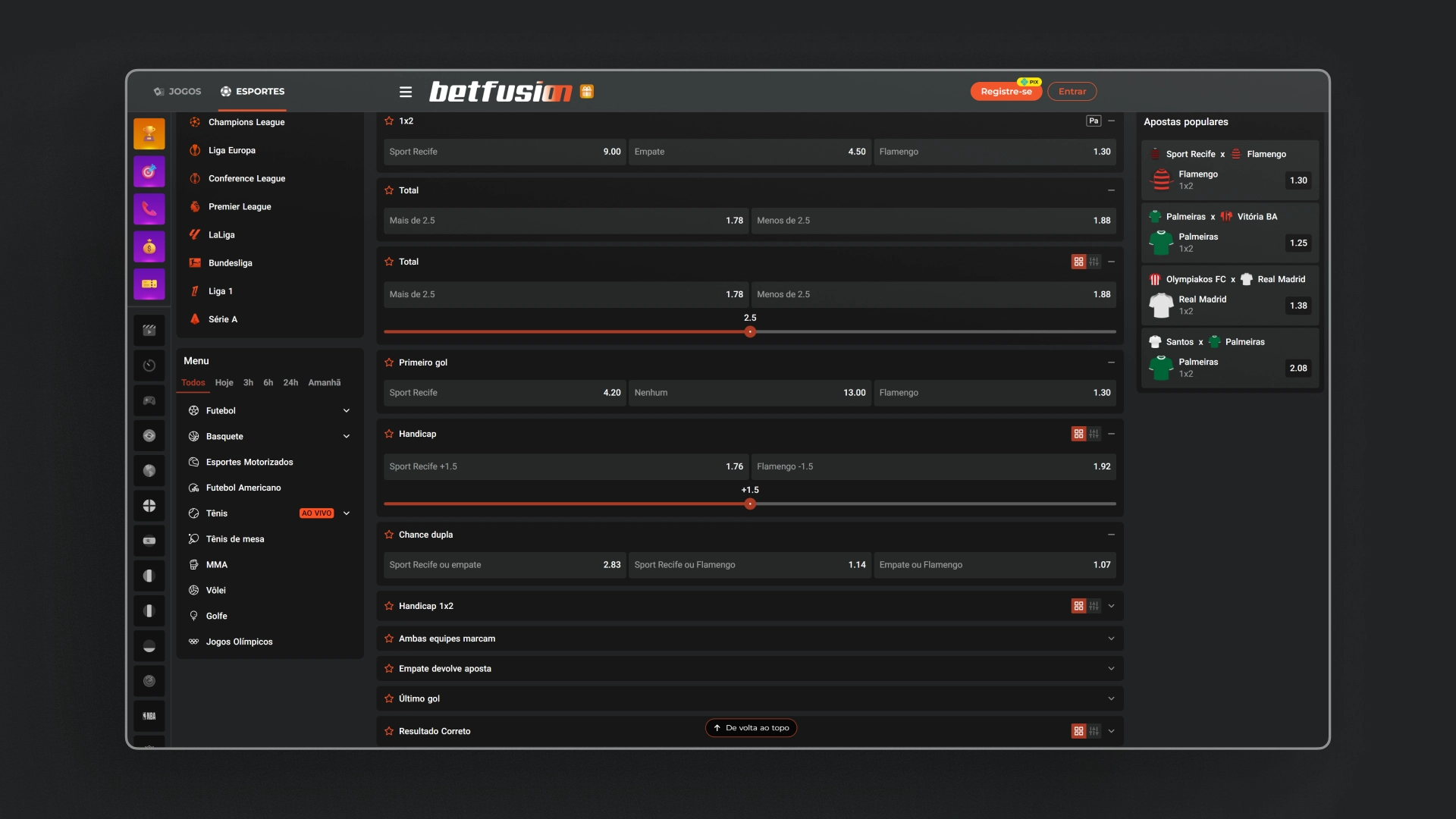This screenshot has height=819, width=1456.
Task: Open the phone support icon in the sidebar
Action: (149, 209)
